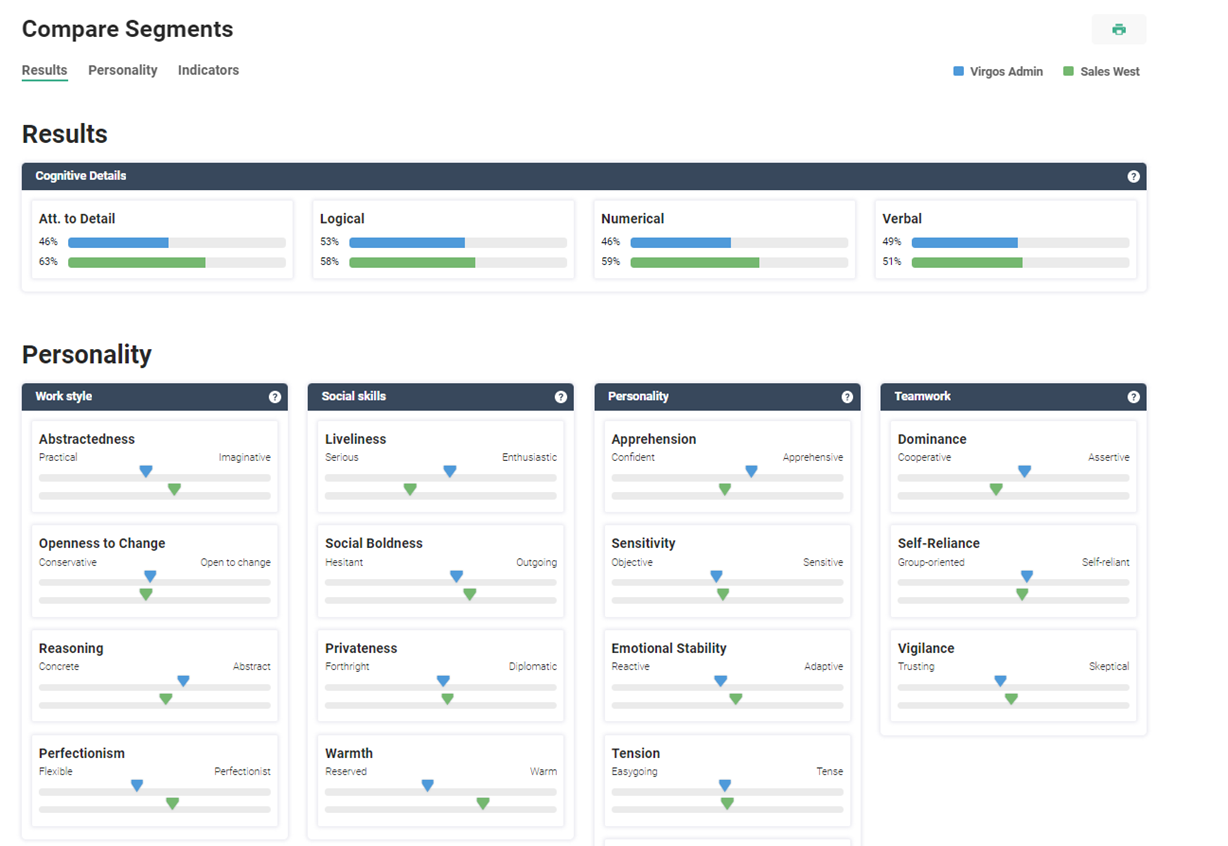Click the Sales West legend label
This screenshot has height=846, width=1228.
coord(1109,72)
